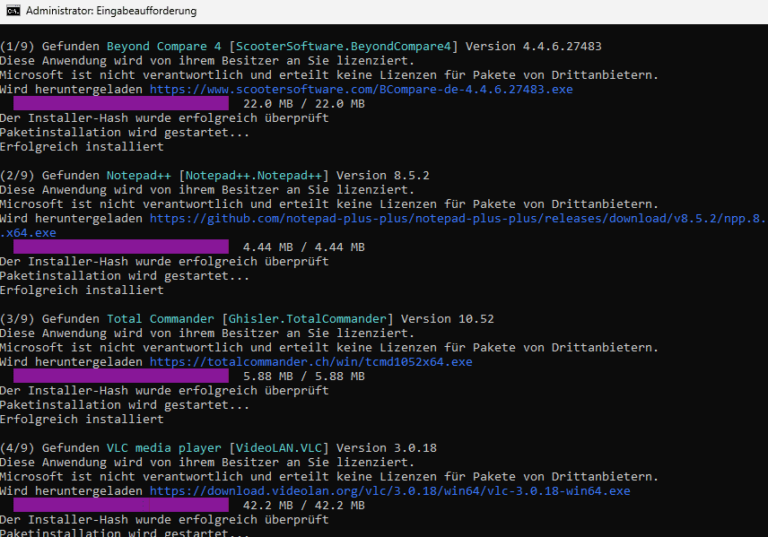Click the '(2/9) Gefunden' counter text
This screenshot has width=768, height=537.
(49, 175)
